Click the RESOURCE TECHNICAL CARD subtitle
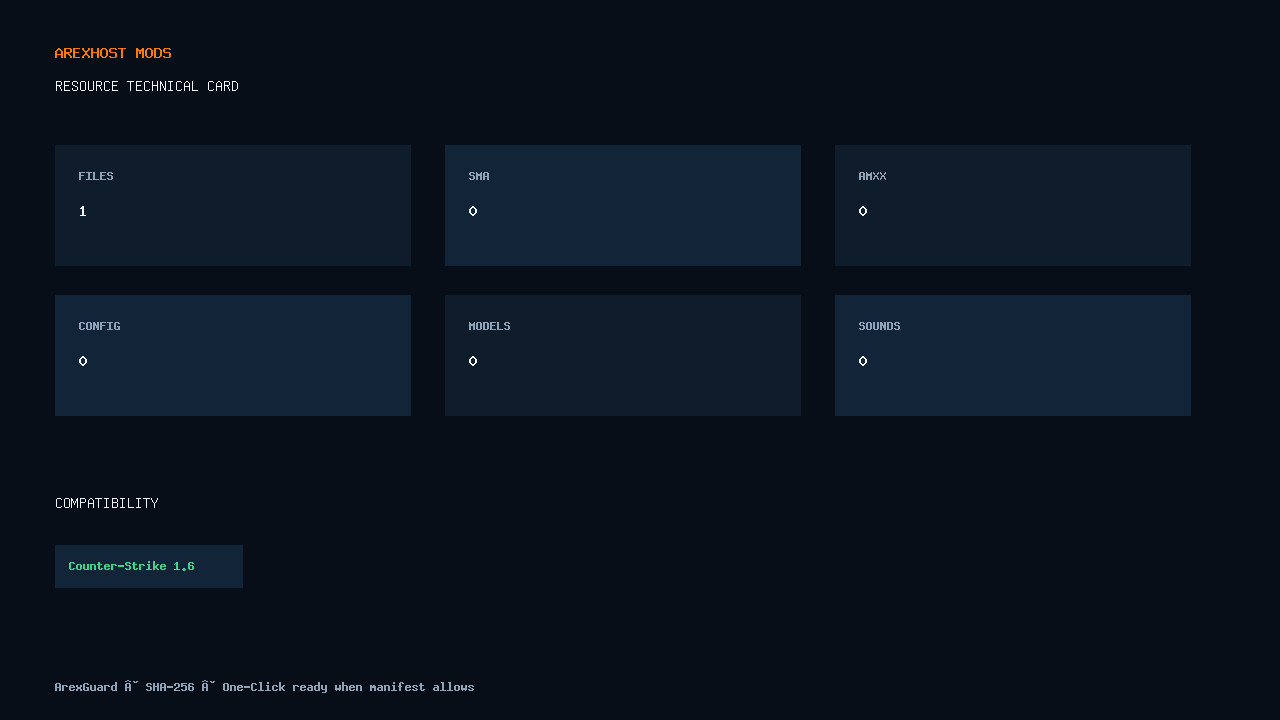Image resolution: width=1280 pixels, height=720 pixels. coord(147,86)
